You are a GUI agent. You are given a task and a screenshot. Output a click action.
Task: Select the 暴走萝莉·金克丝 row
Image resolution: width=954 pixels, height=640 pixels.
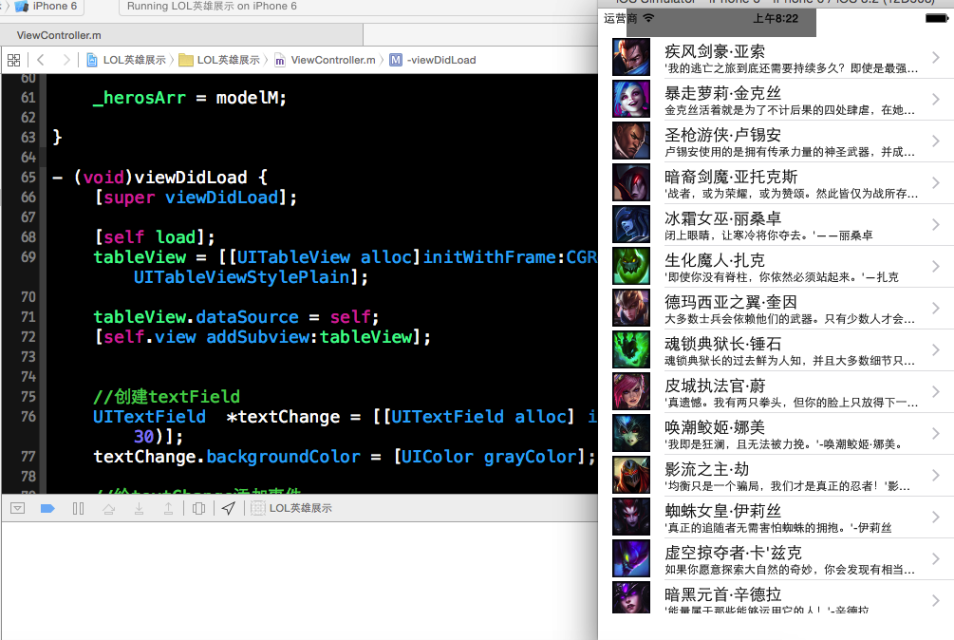pyautogui.click(x=776, y=99)
